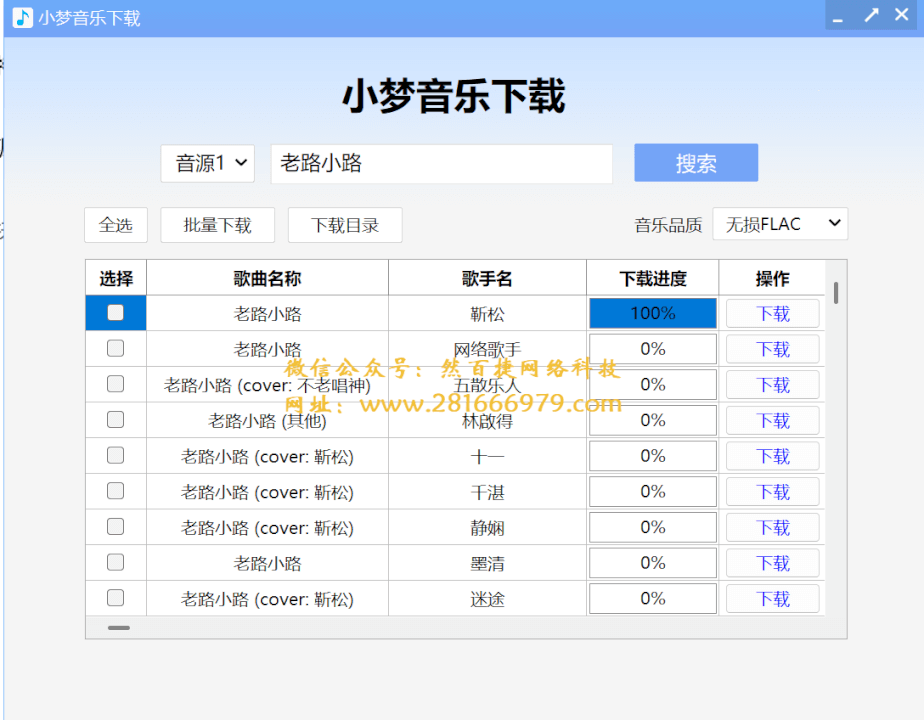Check the checkbox for 网络歌手's song
The width and height of the screenshot is (924, 720).
115,348
